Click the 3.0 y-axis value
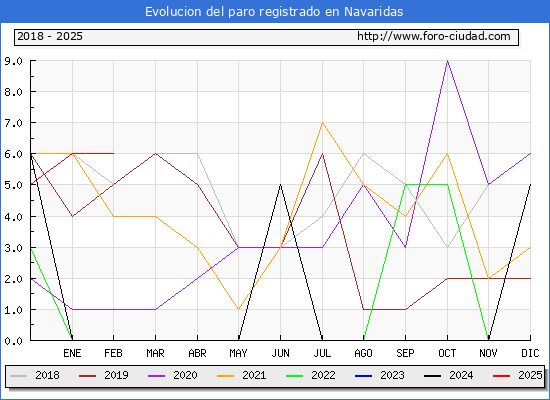 coord(13,248)
